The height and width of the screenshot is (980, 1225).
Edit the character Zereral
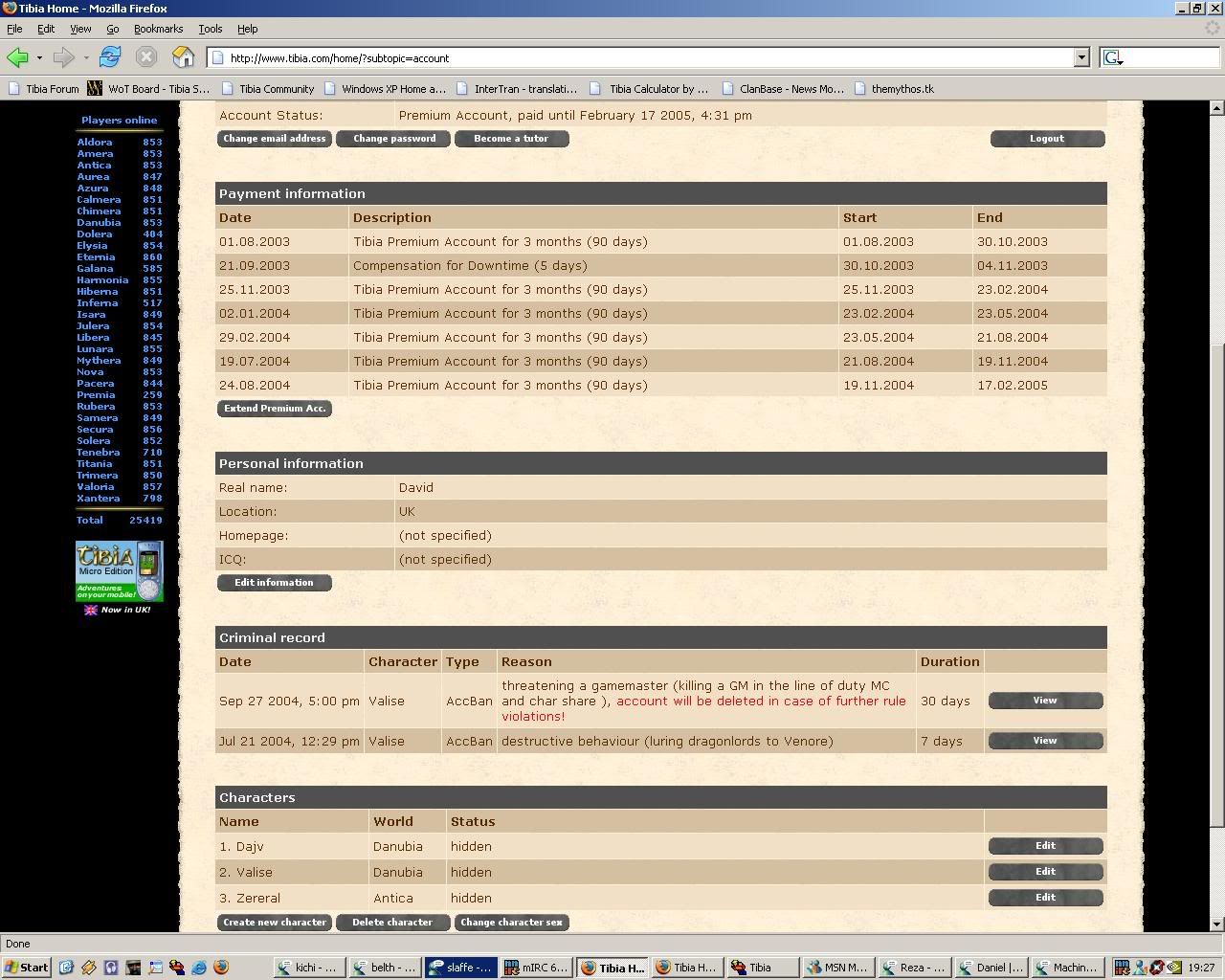[1045, 898]
